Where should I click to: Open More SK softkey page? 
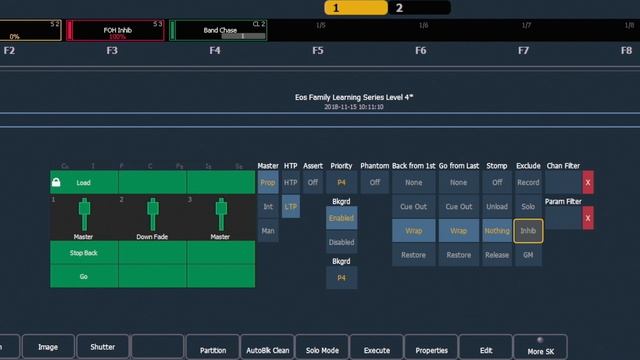pos(540,348)
